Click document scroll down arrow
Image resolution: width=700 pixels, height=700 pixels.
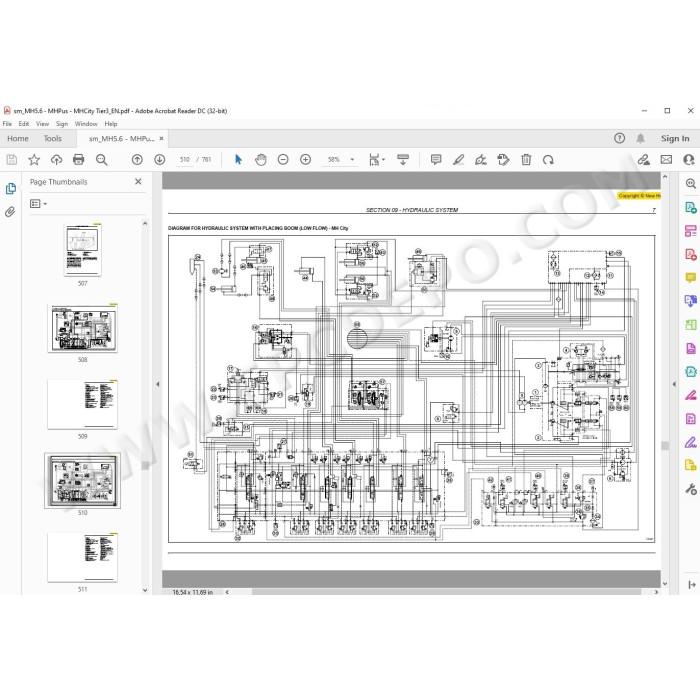click(x=665, y=583)
